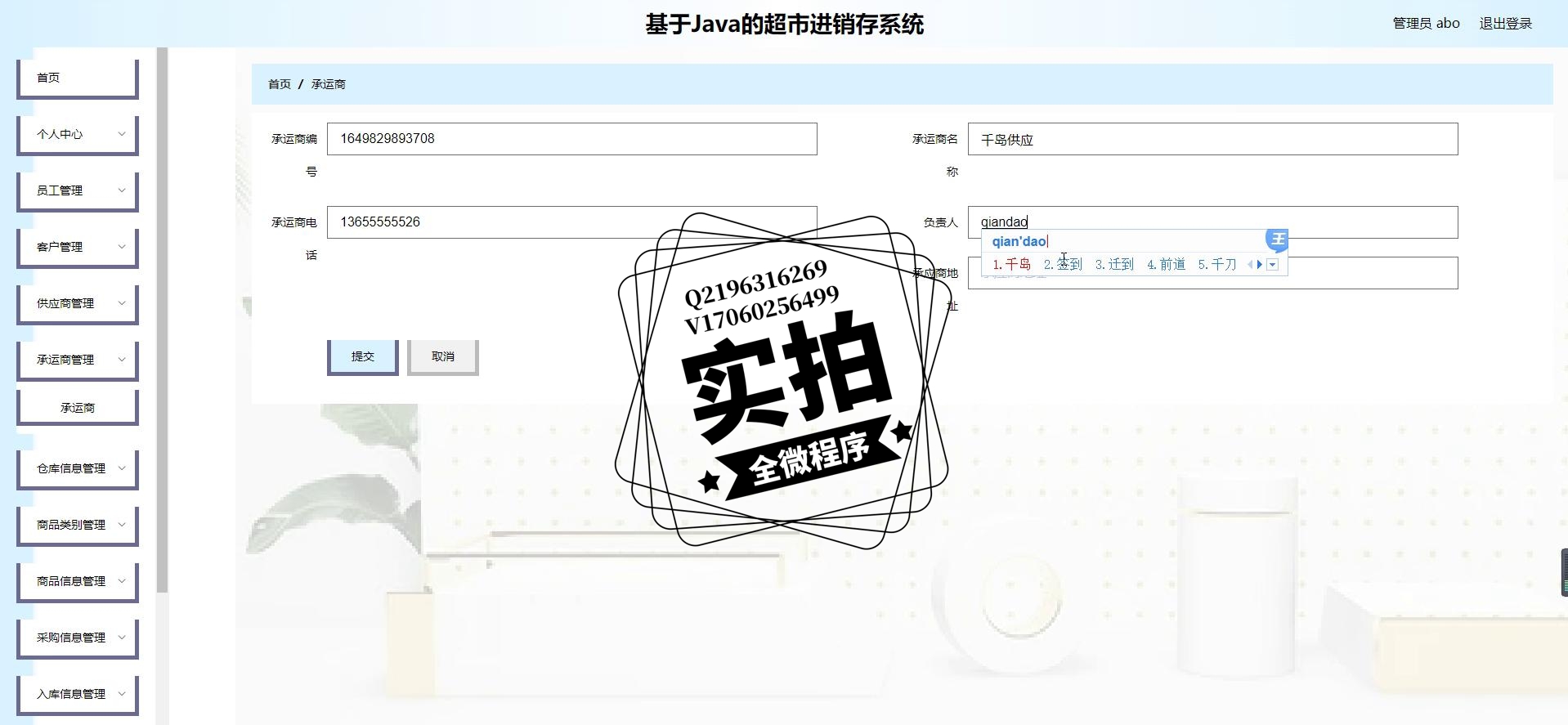
Task: Select IME candidate 5 千刀
Action: 1217,265
